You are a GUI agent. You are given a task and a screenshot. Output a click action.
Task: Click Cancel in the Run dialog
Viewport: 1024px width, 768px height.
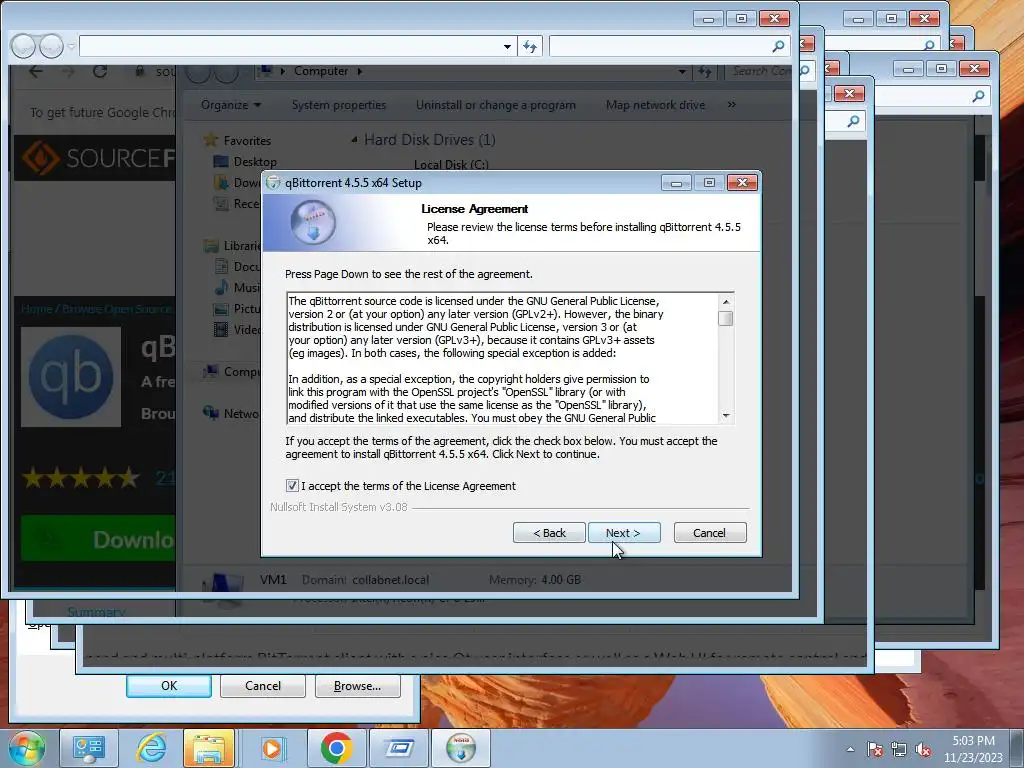coord(263,686)
